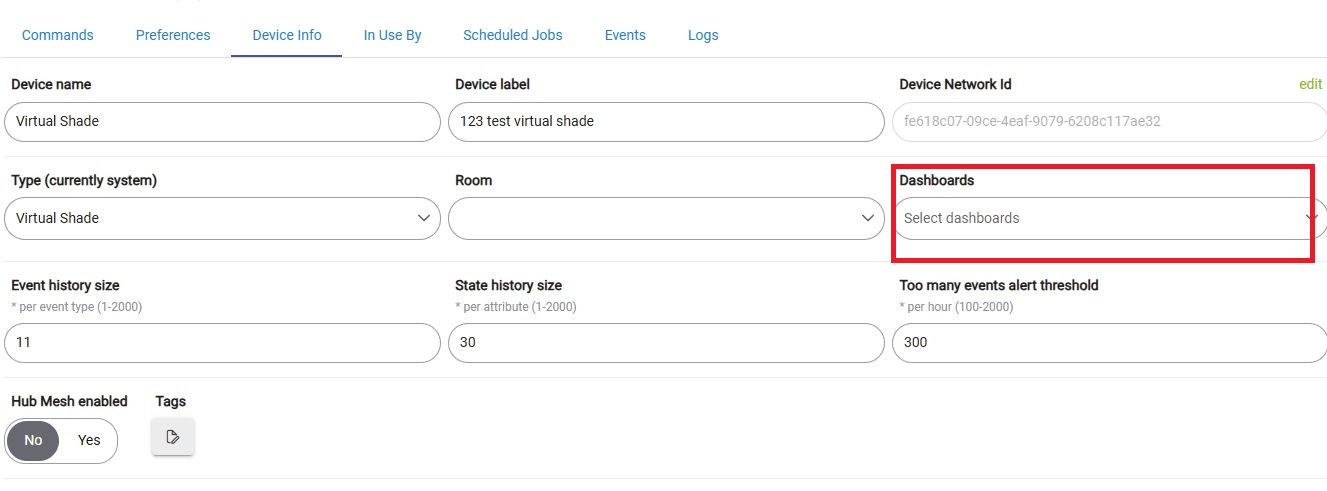Switch to the Events tab
This screenshot has height=491, width=1327.
coord(625,35)
